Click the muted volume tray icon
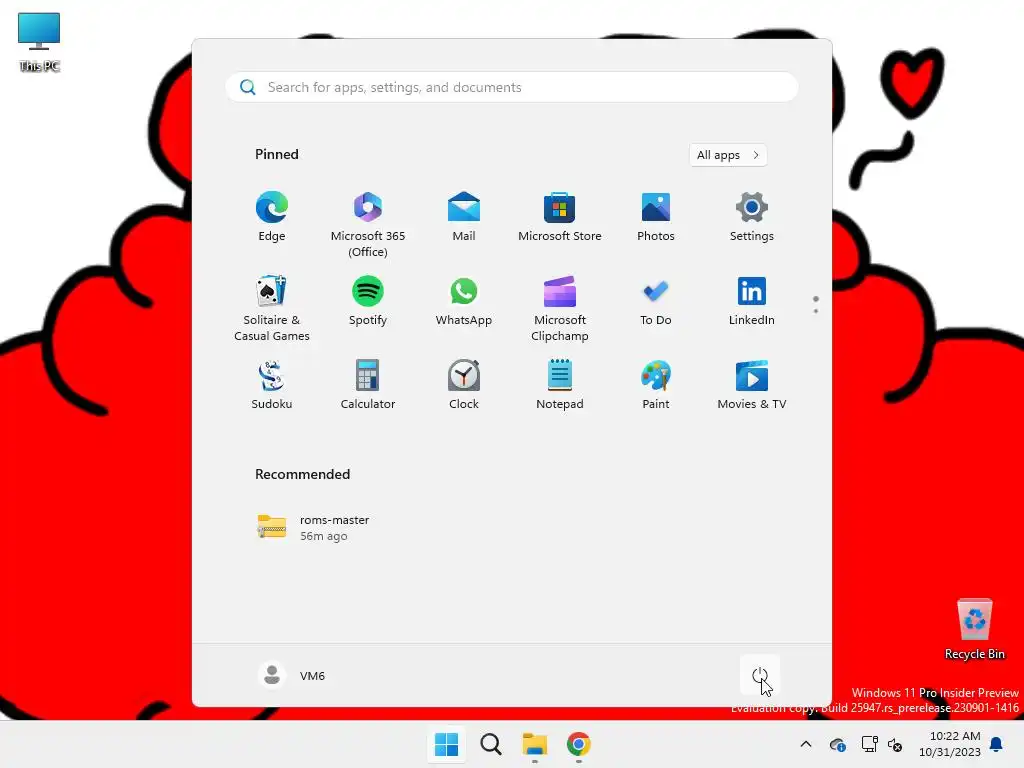 click(x=895, y=744)
